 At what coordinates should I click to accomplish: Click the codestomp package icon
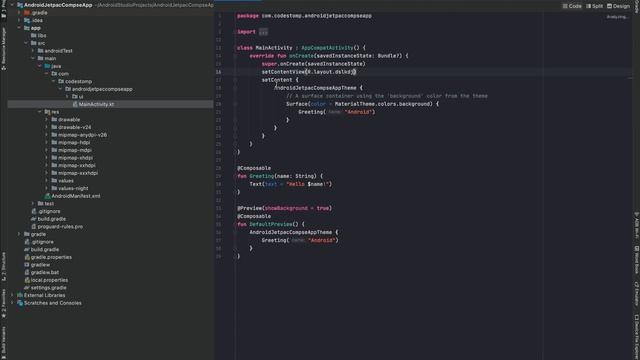tap(61, 81)
